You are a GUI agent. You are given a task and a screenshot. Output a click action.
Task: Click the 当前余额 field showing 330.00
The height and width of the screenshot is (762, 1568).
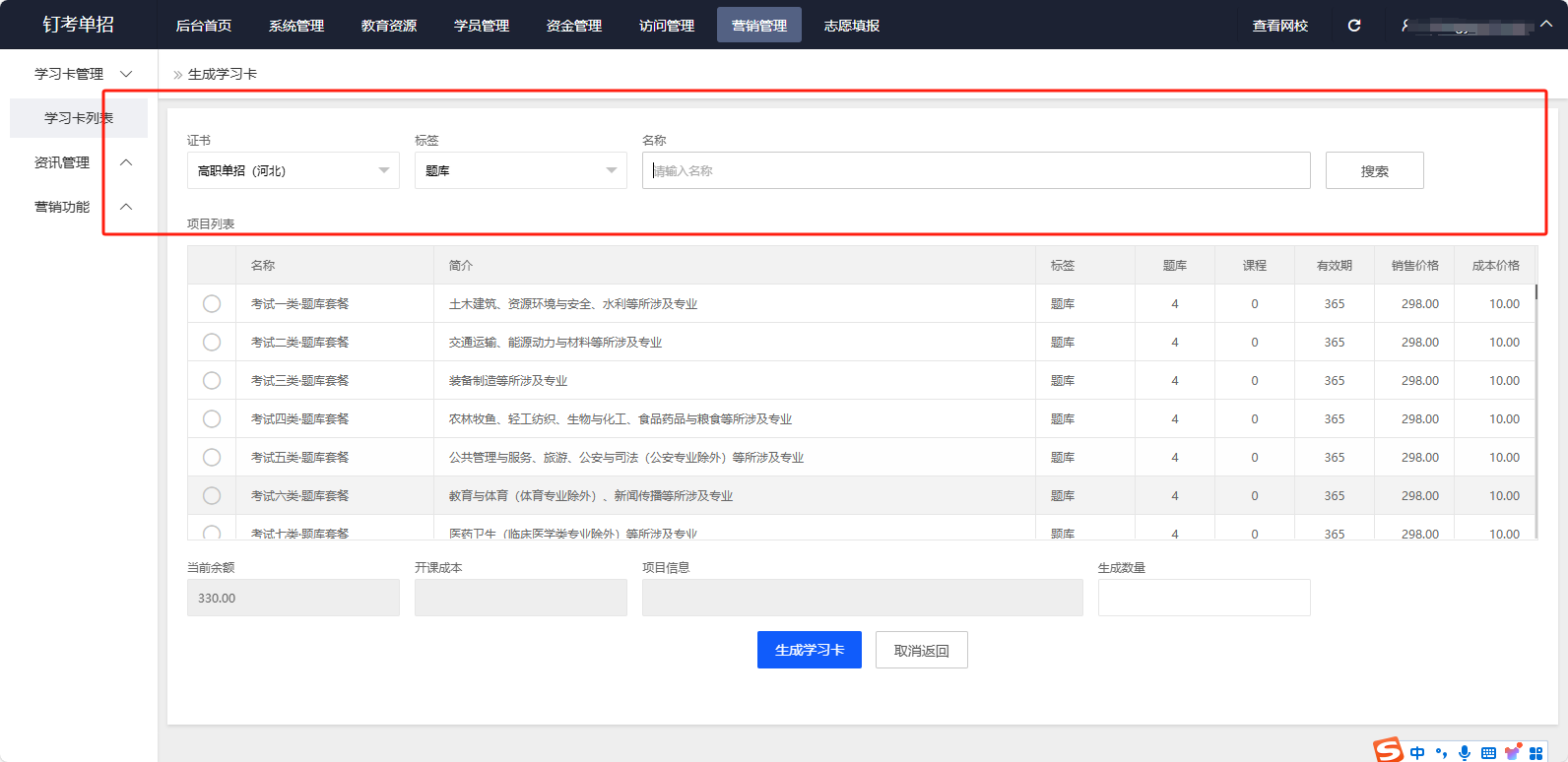point(294,598)
